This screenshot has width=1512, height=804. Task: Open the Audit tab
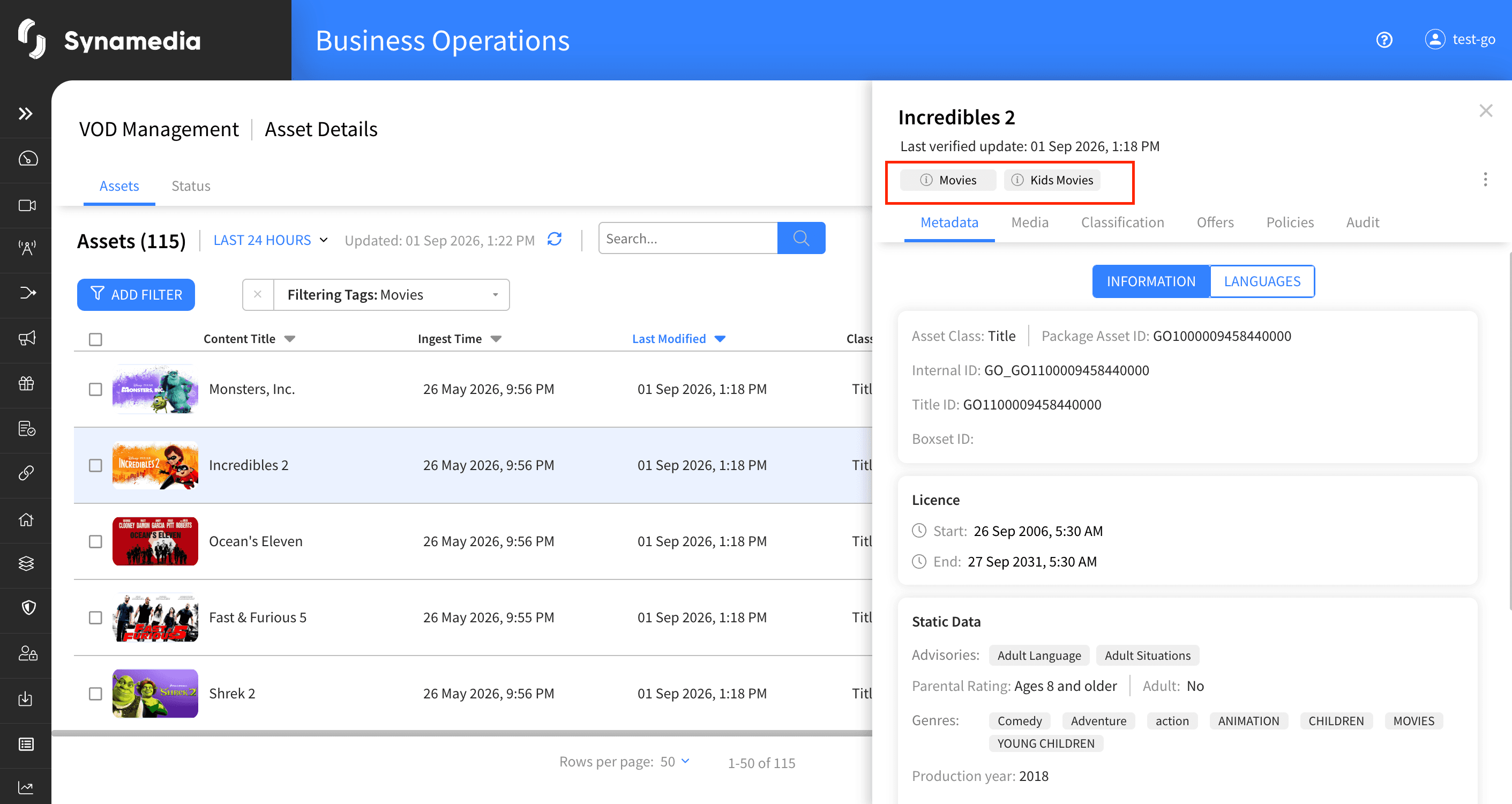point(1363,222)
